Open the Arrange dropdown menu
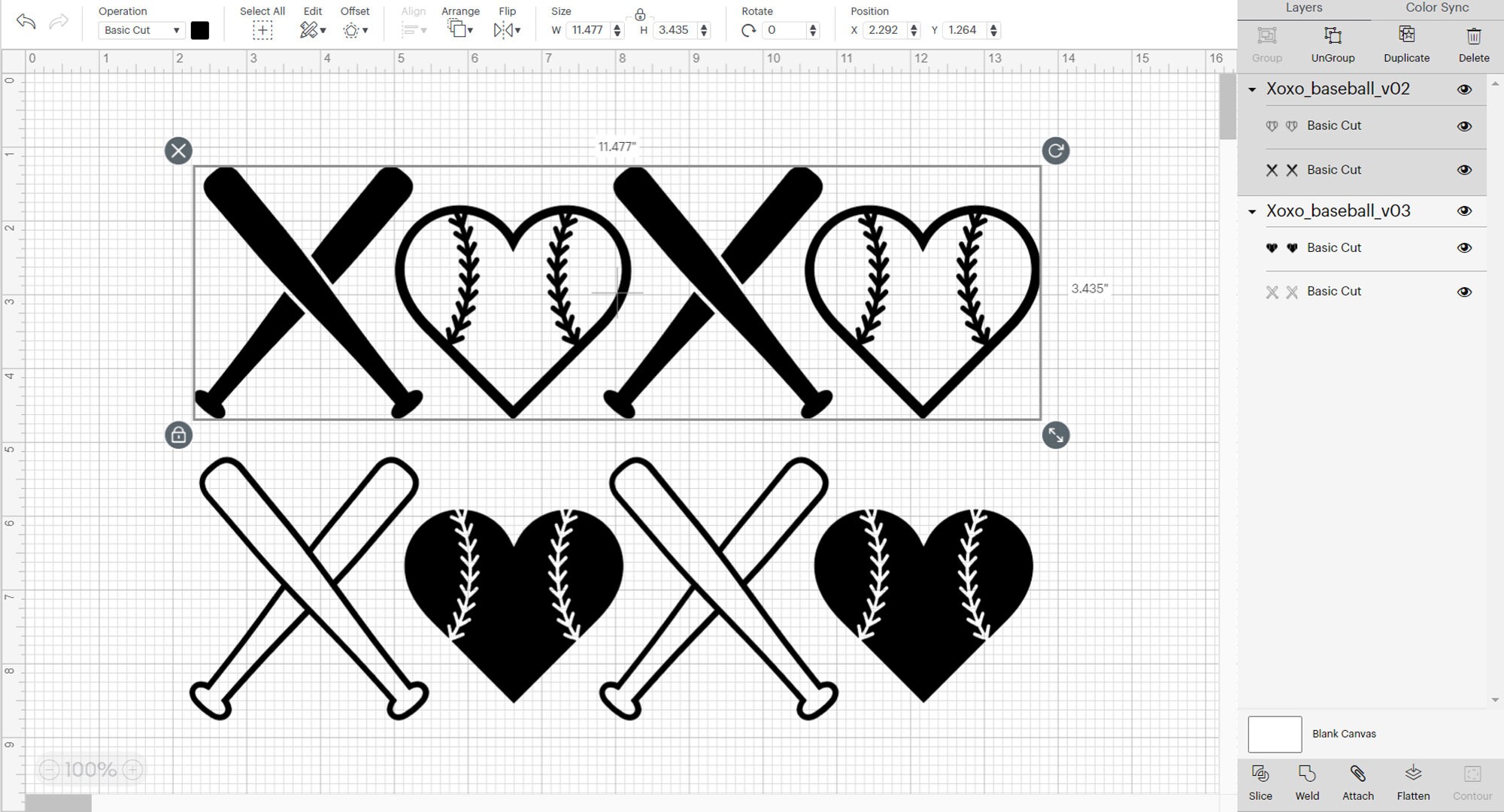 pyautogui.click(x=460, y=30)
